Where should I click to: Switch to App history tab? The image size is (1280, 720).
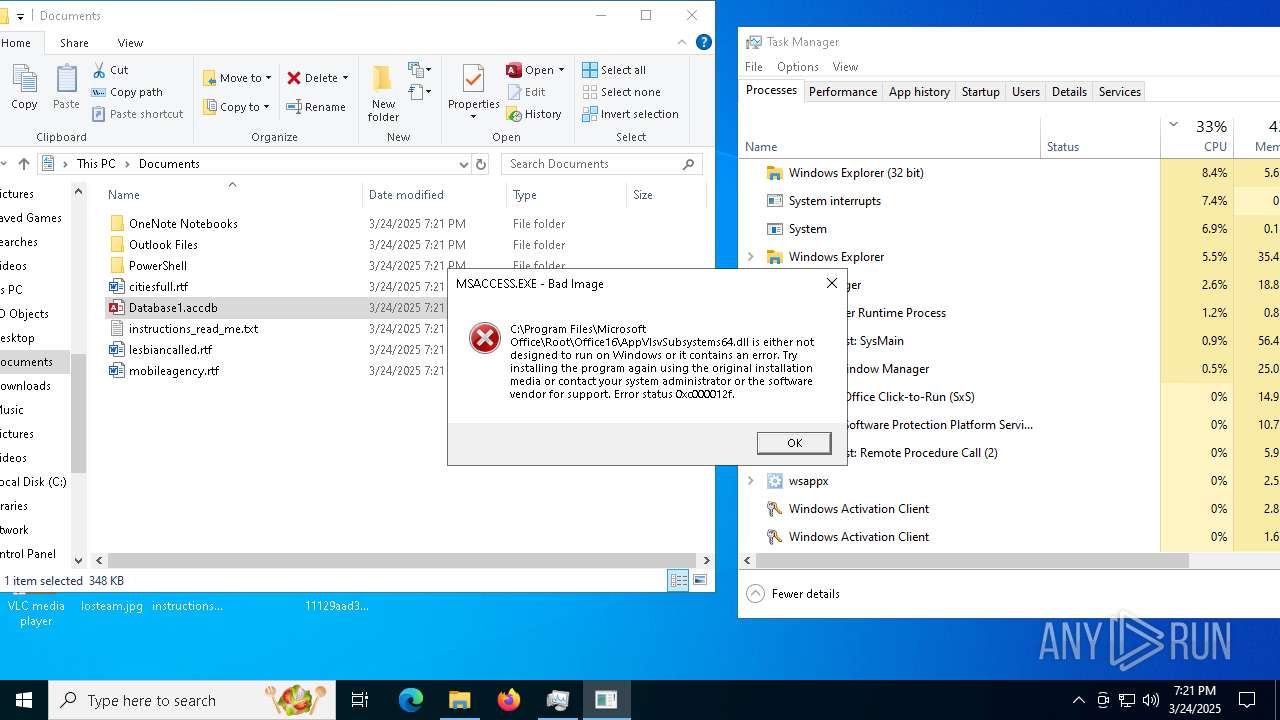(919, 92)
